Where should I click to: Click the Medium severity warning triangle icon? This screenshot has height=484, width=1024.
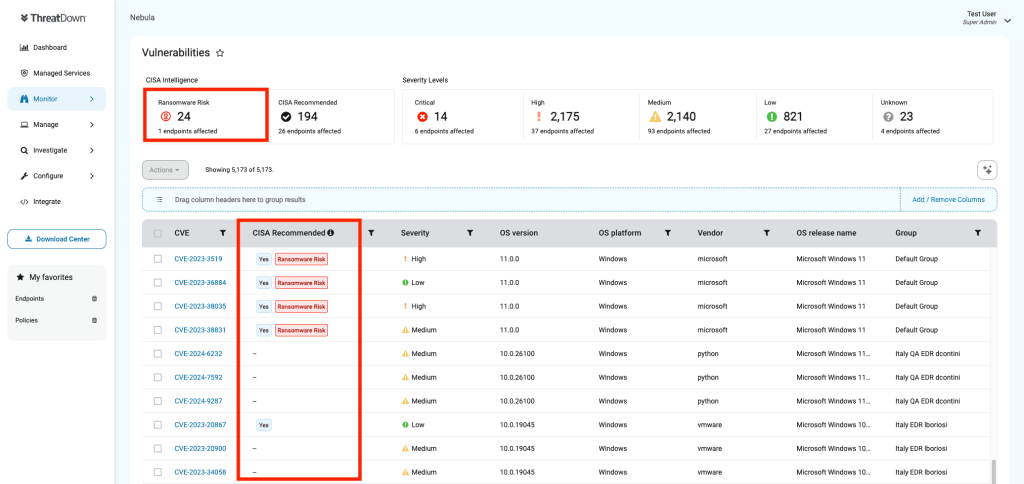pos(655,117)
